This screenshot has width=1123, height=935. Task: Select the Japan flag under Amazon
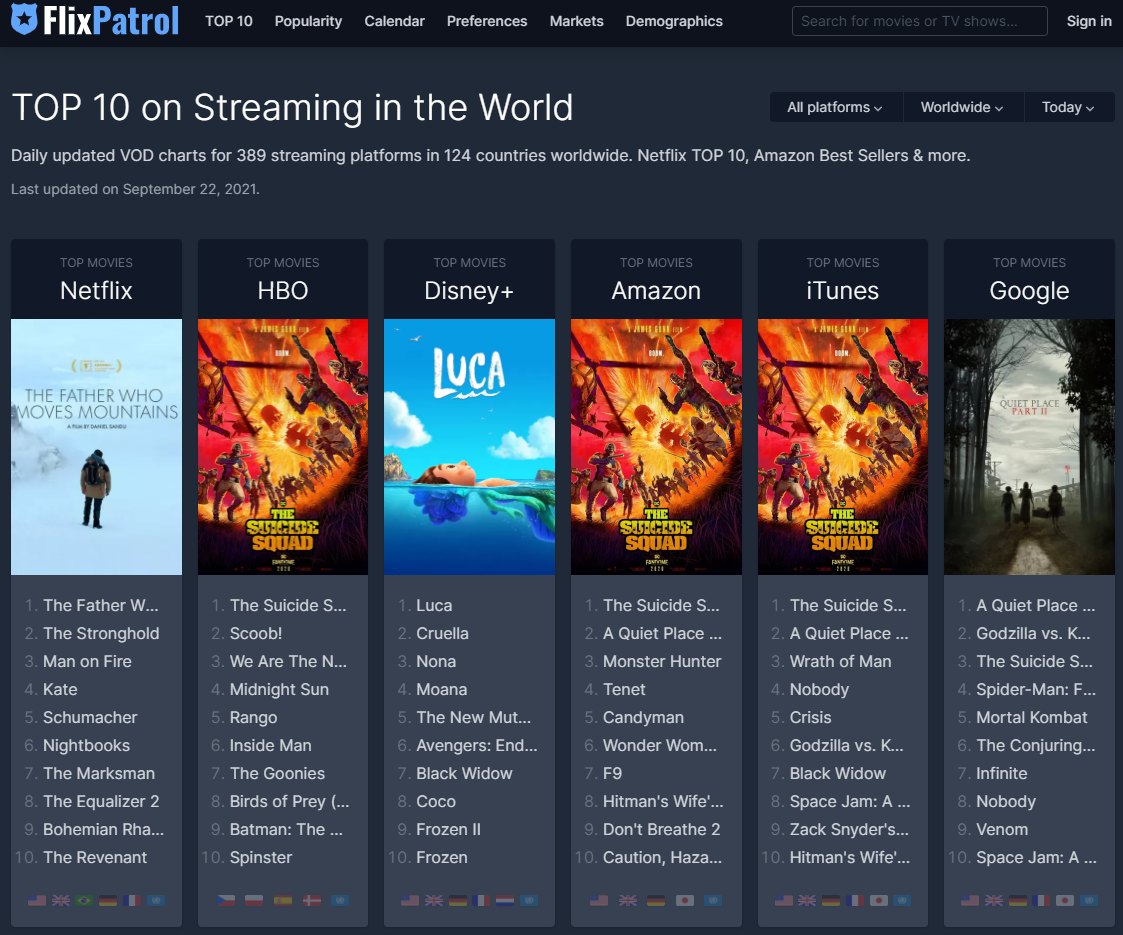(x=685, y=901)
